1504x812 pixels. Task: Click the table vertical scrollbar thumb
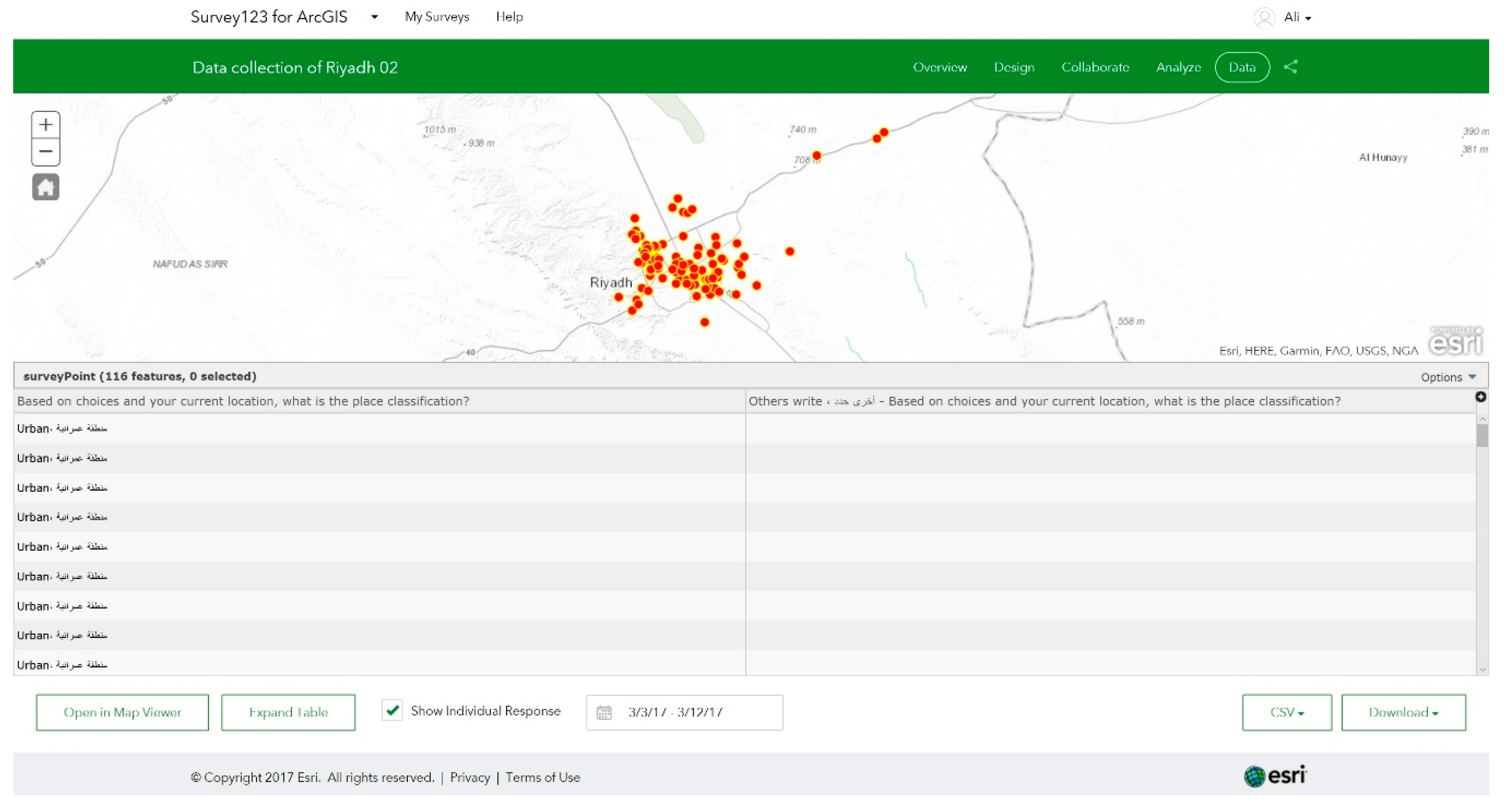(1482, 436)
